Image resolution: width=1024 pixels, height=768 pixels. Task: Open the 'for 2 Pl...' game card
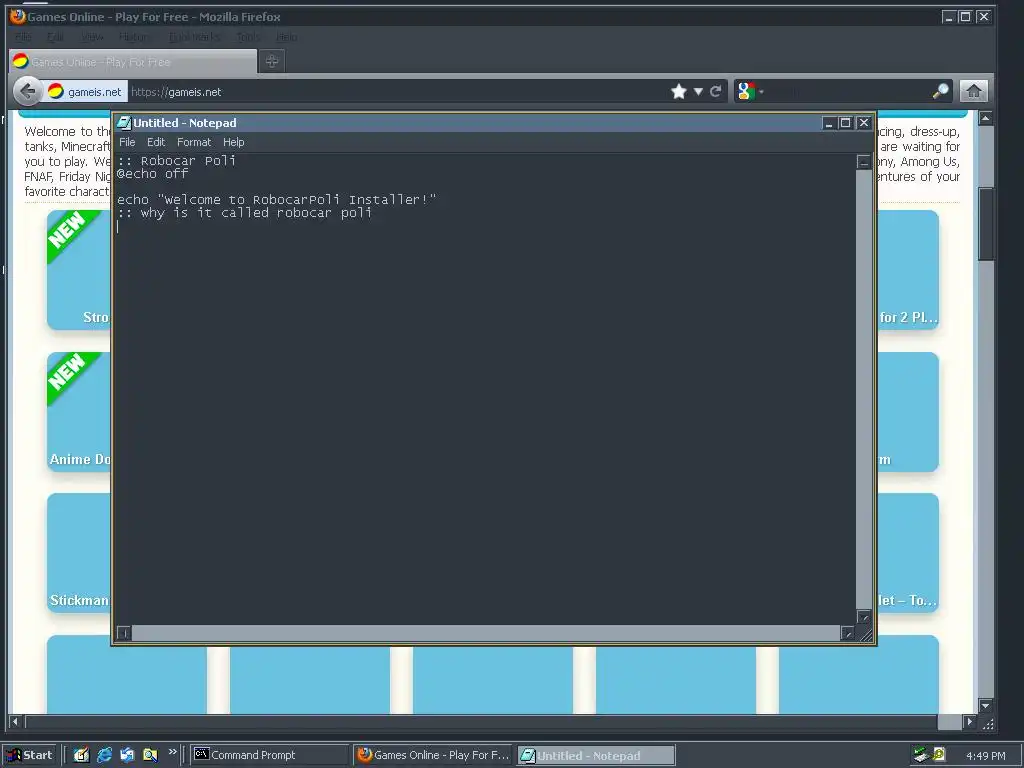tap(908, 270)
